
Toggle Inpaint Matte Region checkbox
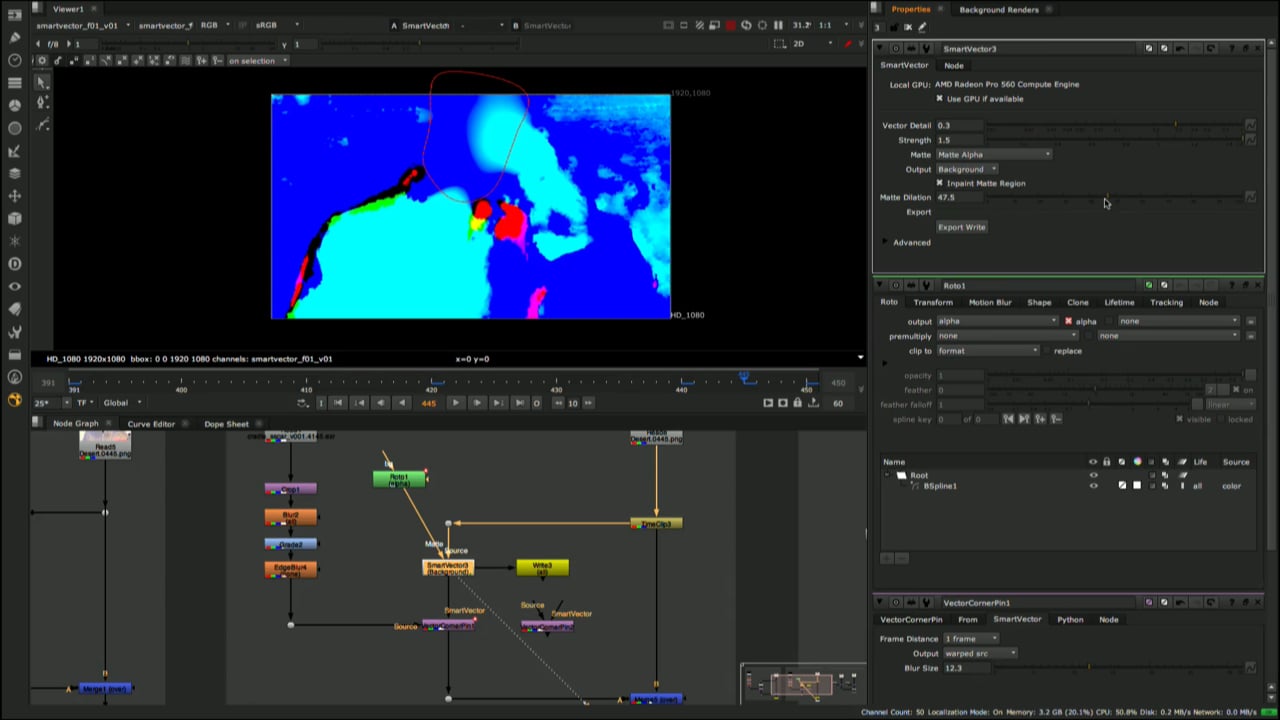click(x=939, y=183)
